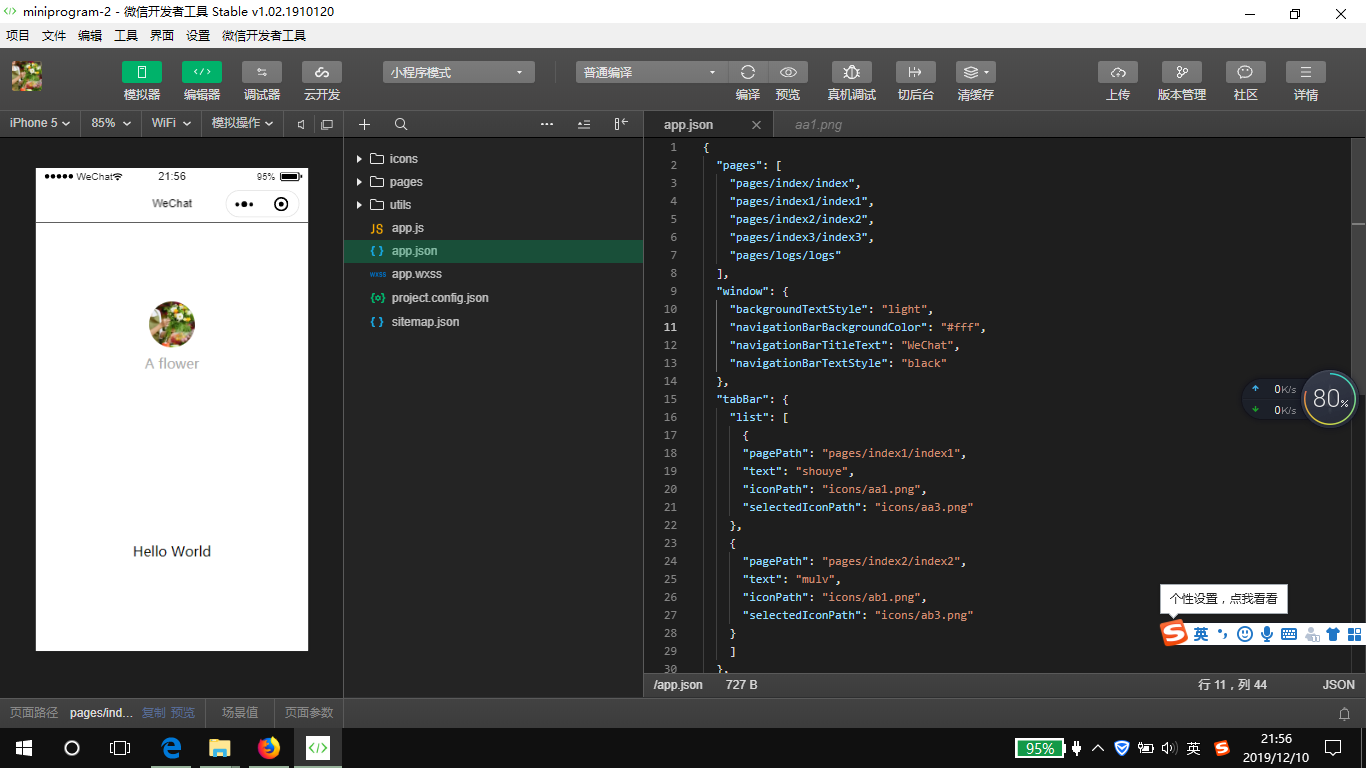Image resolution: width=1366 pixels, height=768 pixels.
Task: Open the Windows Start menu
Action: pyautogui.click(x=24, y=748)
